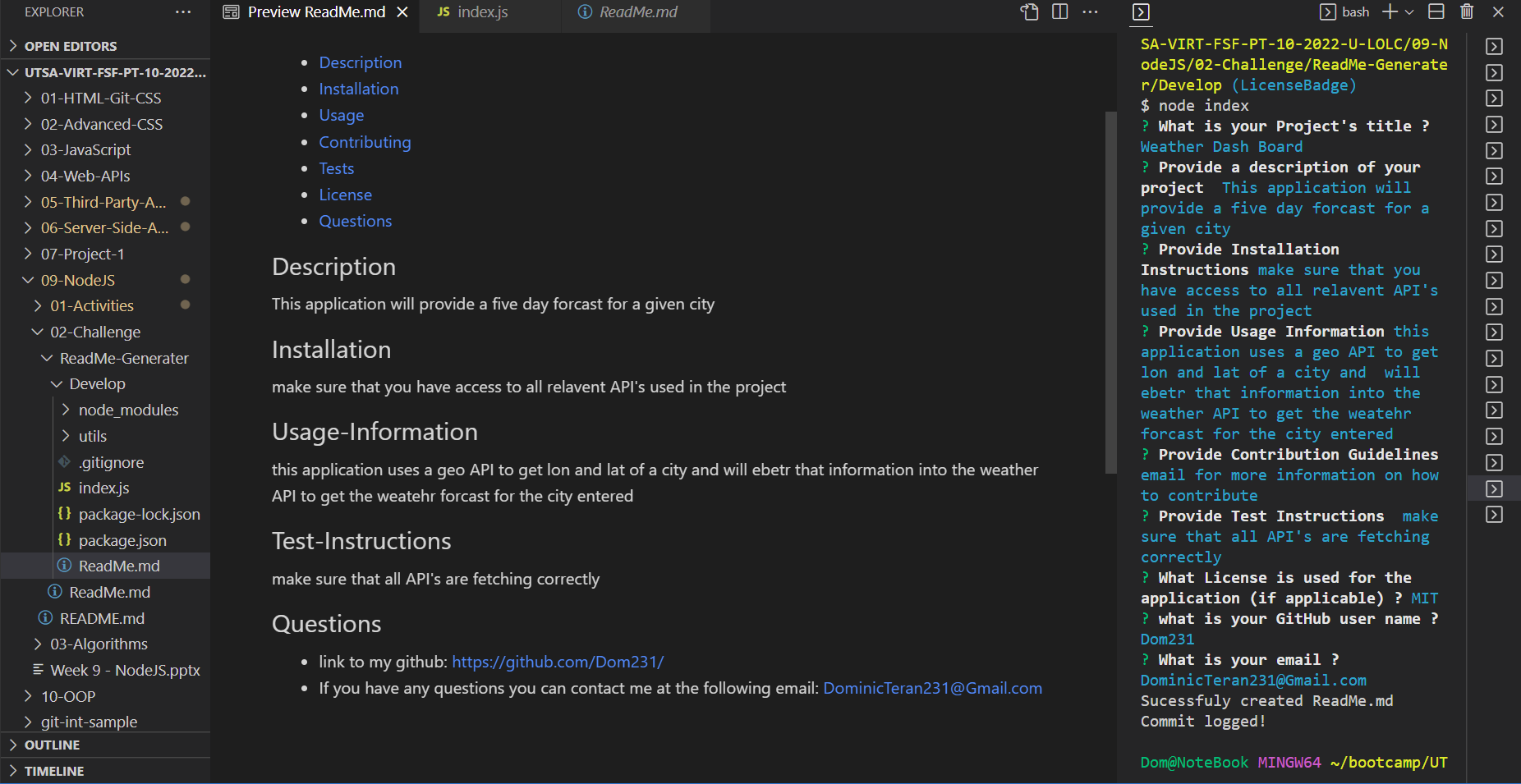This screenshot has width=1521, height=784.
Task: Switch to the index.js tab
Action: tap(480, 12)
